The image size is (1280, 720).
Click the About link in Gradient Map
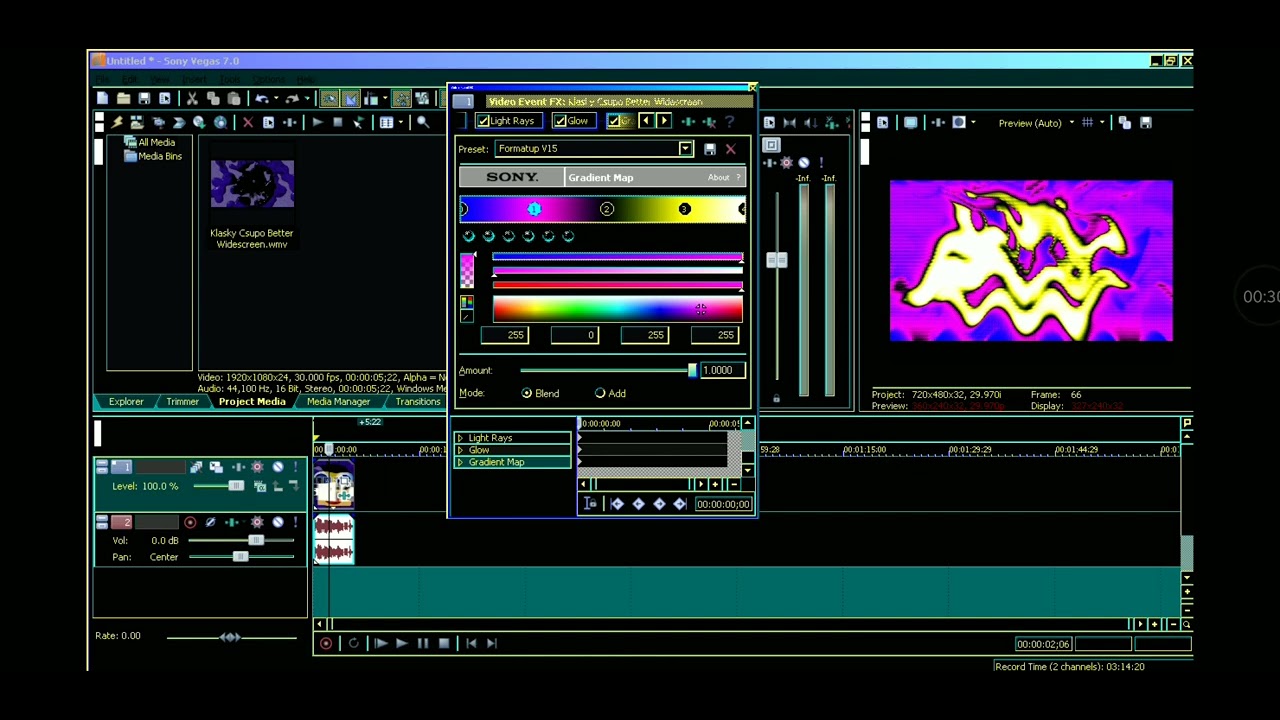[x=718, y=177]
